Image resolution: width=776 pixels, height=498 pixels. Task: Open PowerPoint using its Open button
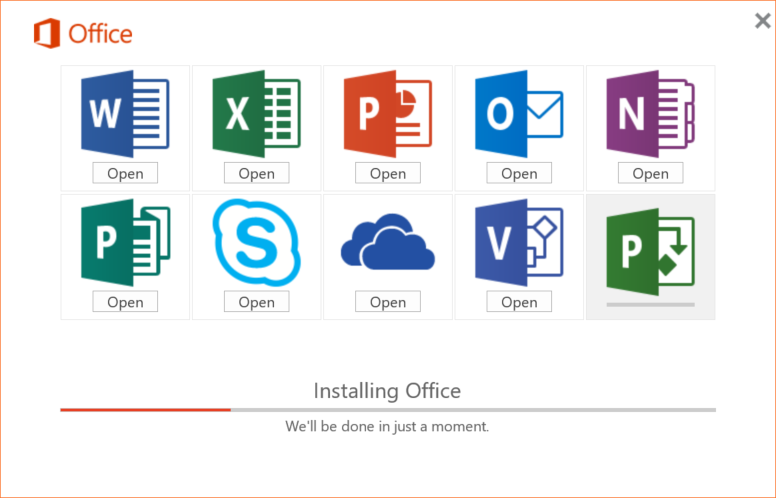388,173
